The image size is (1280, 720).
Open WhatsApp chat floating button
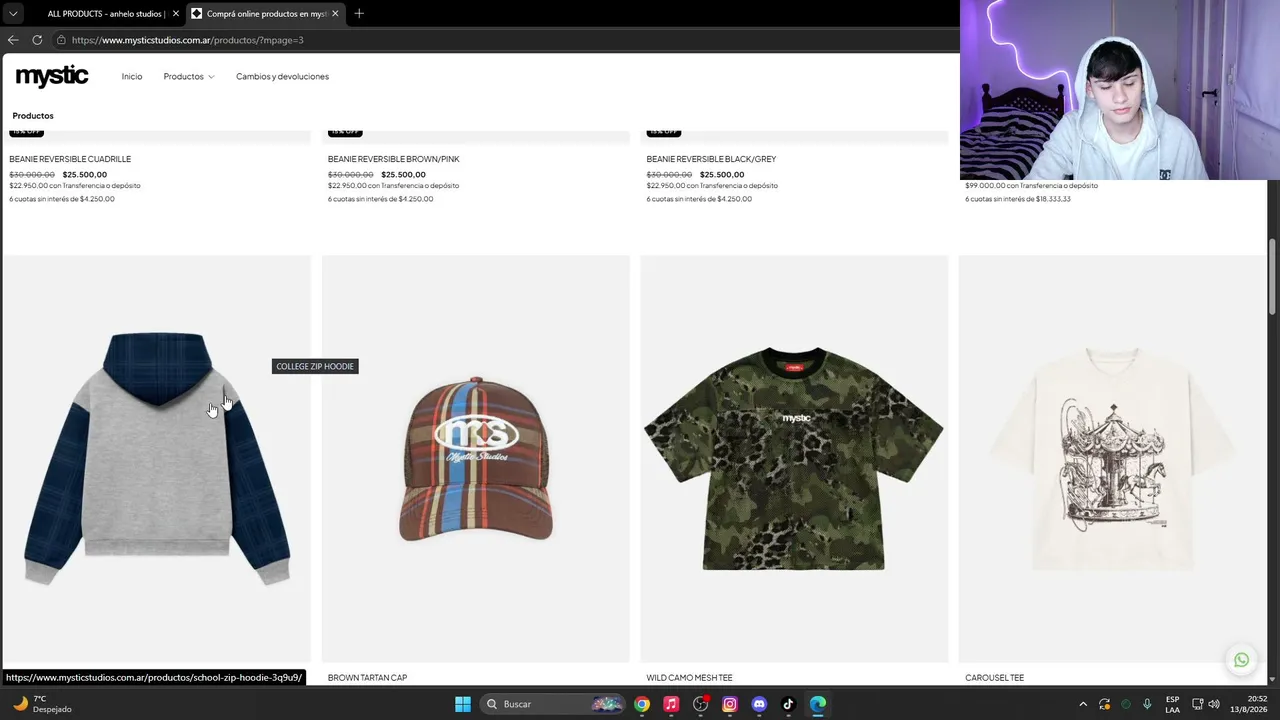click(x=1241, y=660)
